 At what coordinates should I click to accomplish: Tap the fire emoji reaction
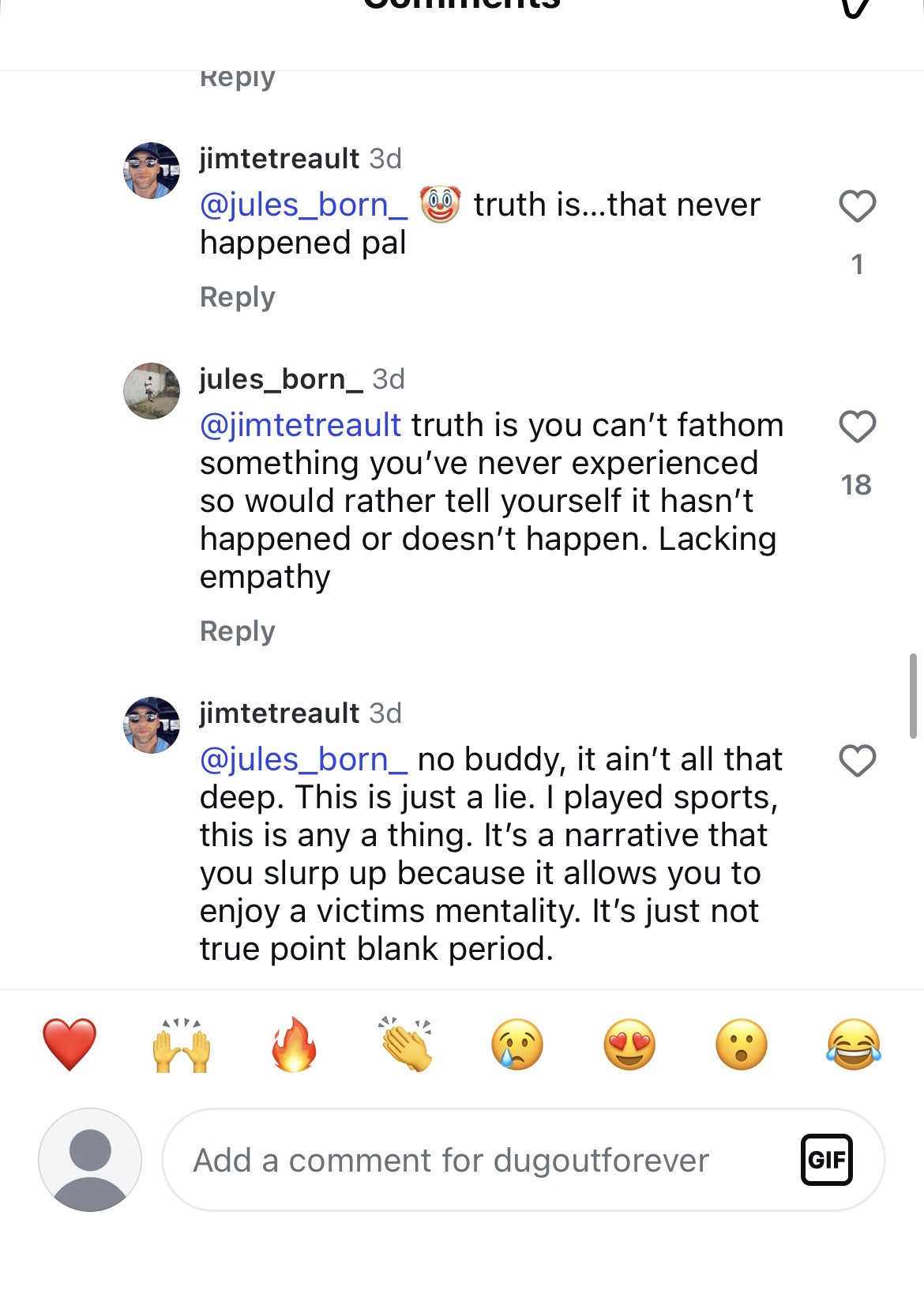294,1044
